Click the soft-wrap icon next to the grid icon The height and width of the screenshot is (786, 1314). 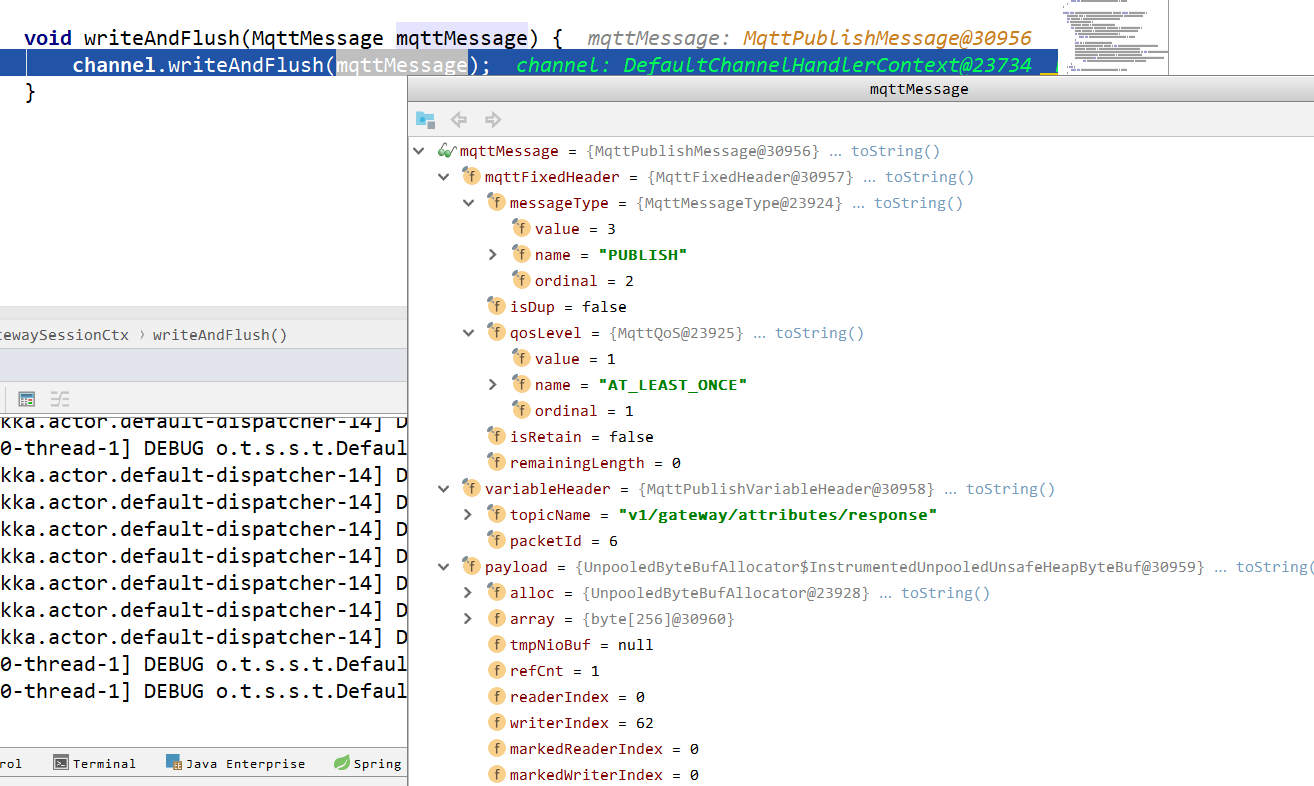[58, 397]
